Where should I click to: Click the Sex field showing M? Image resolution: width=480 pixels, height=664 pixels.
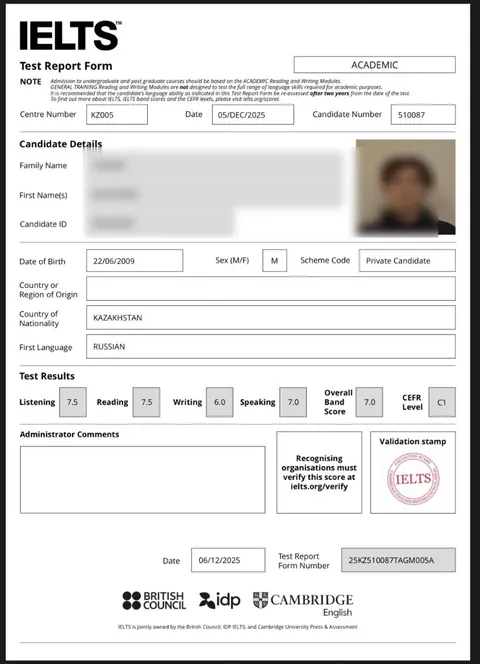pos(275,260)
